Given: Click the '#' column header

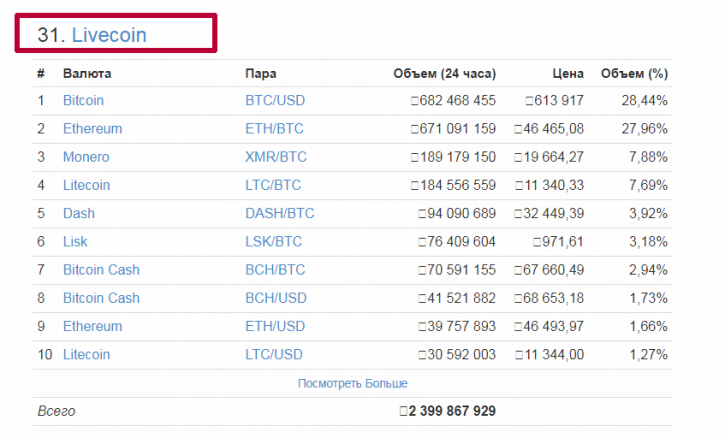Looking at the screenshot, I should pos(41,74).
